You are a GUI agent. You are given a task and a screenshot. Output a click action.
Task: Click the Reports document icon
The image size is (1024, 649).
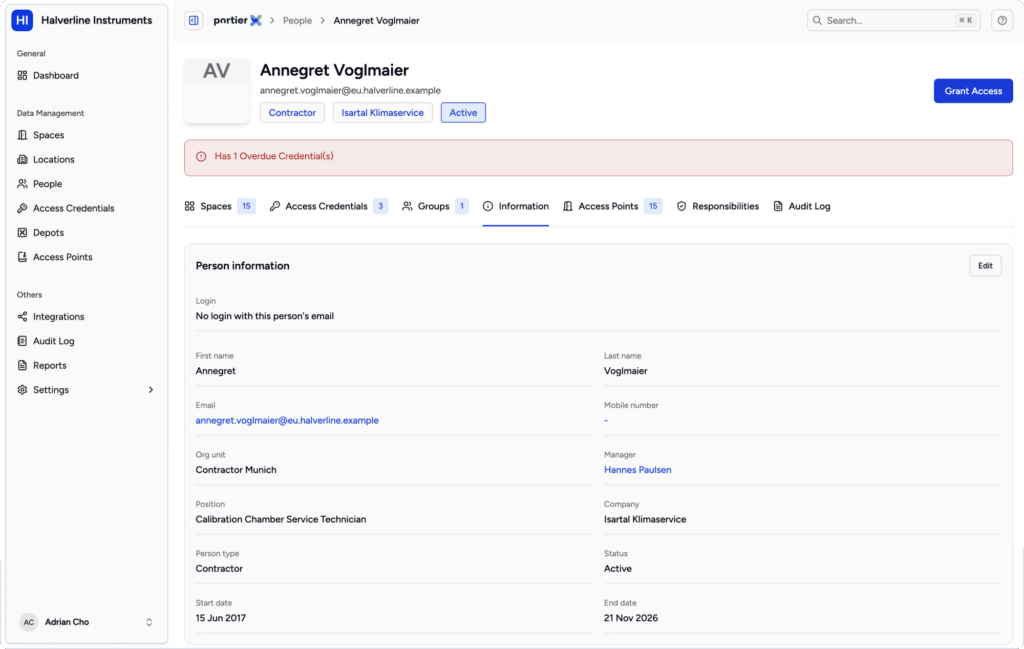coord(22,366)
